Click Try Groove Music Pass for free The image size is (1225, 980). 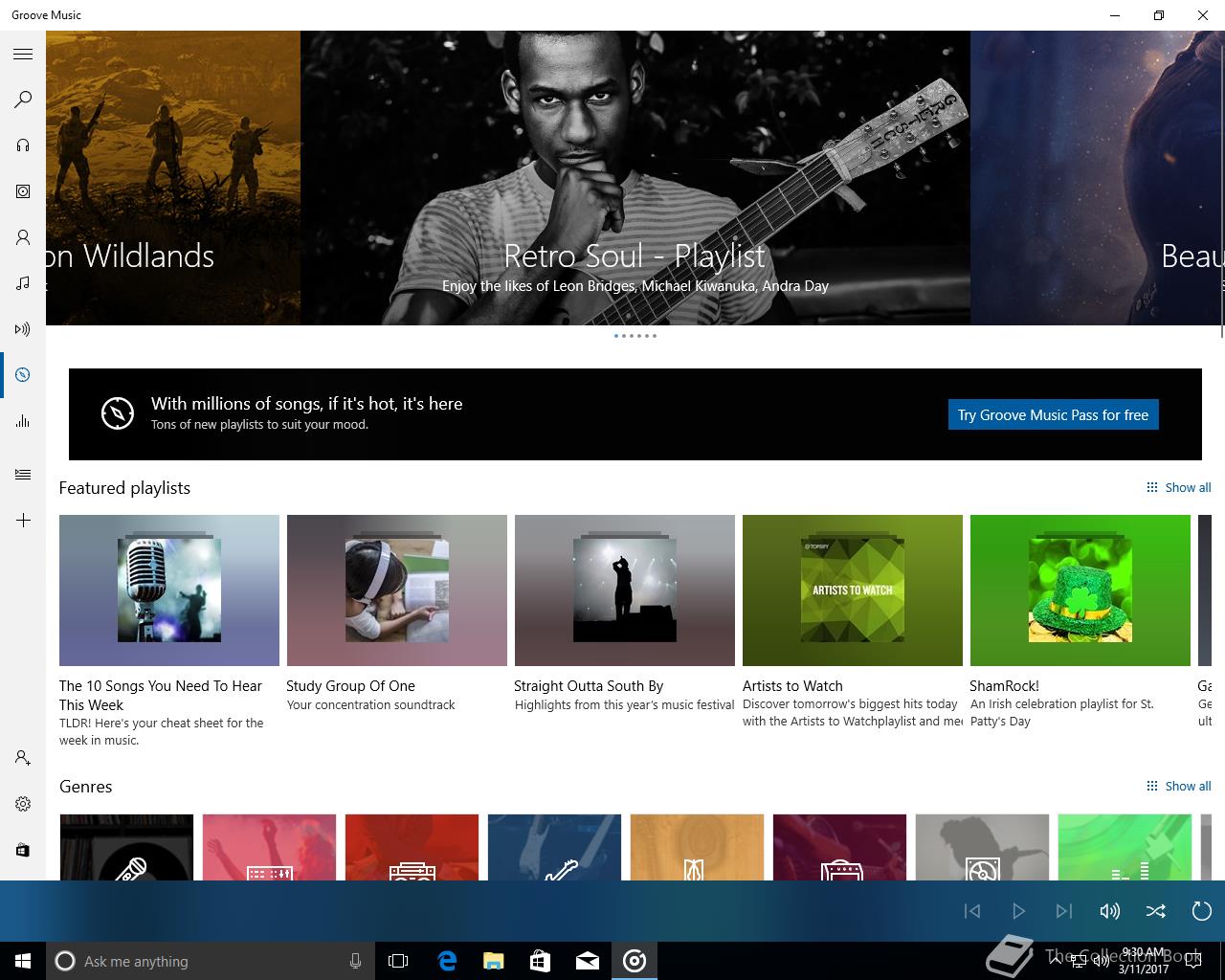(x=1053, y=414)
